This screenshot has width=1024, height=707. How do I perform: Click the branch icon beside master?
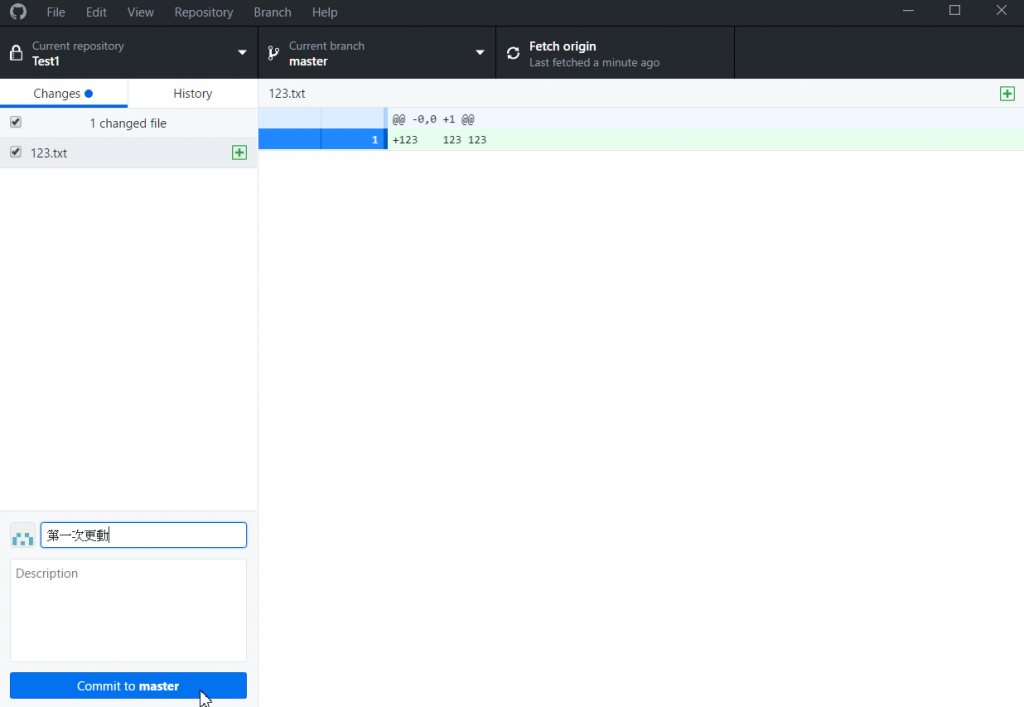pos(274,53)
